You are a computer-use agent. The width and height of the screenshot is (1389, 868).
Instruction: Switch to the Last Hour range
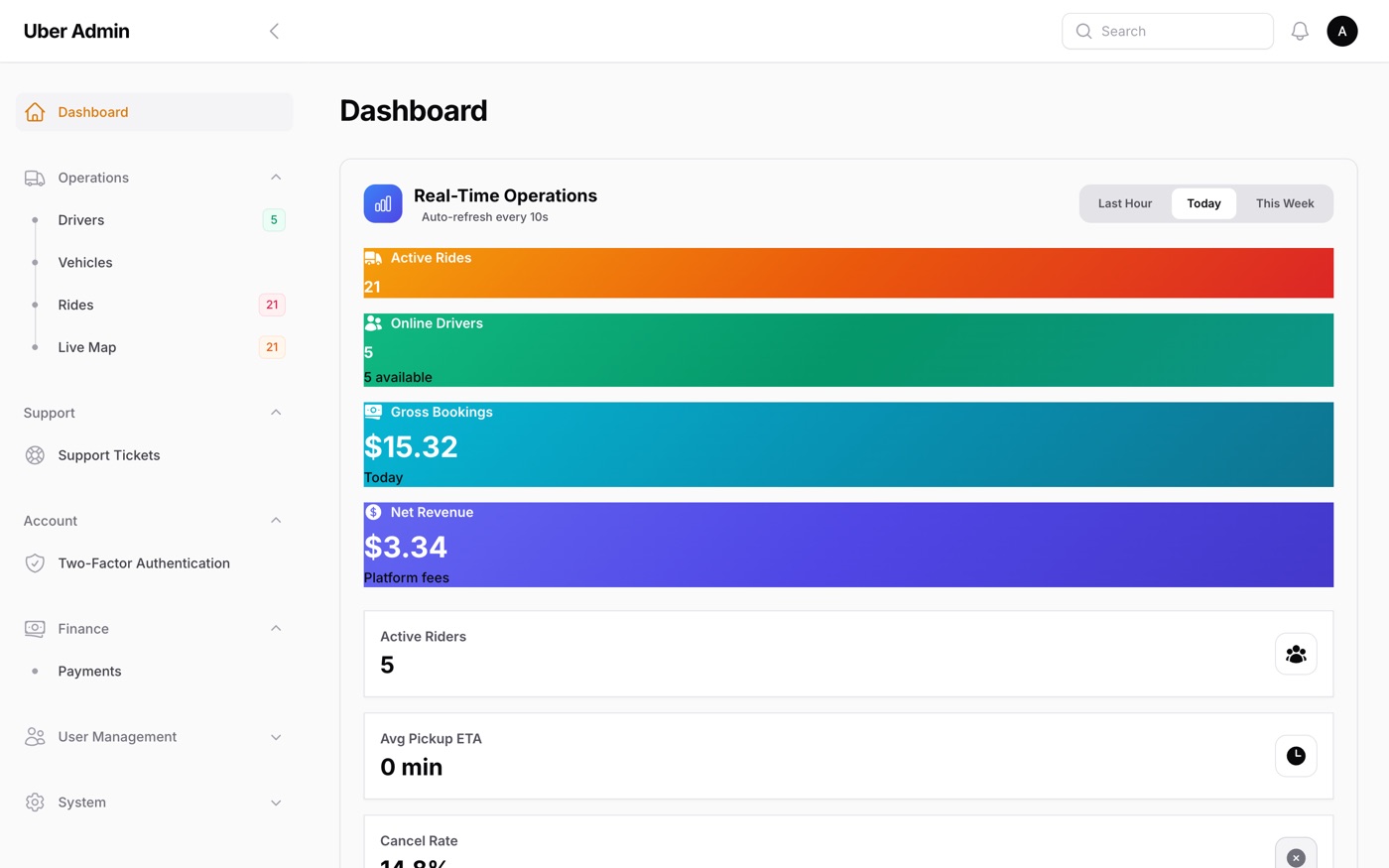[x=1125, y=203]
